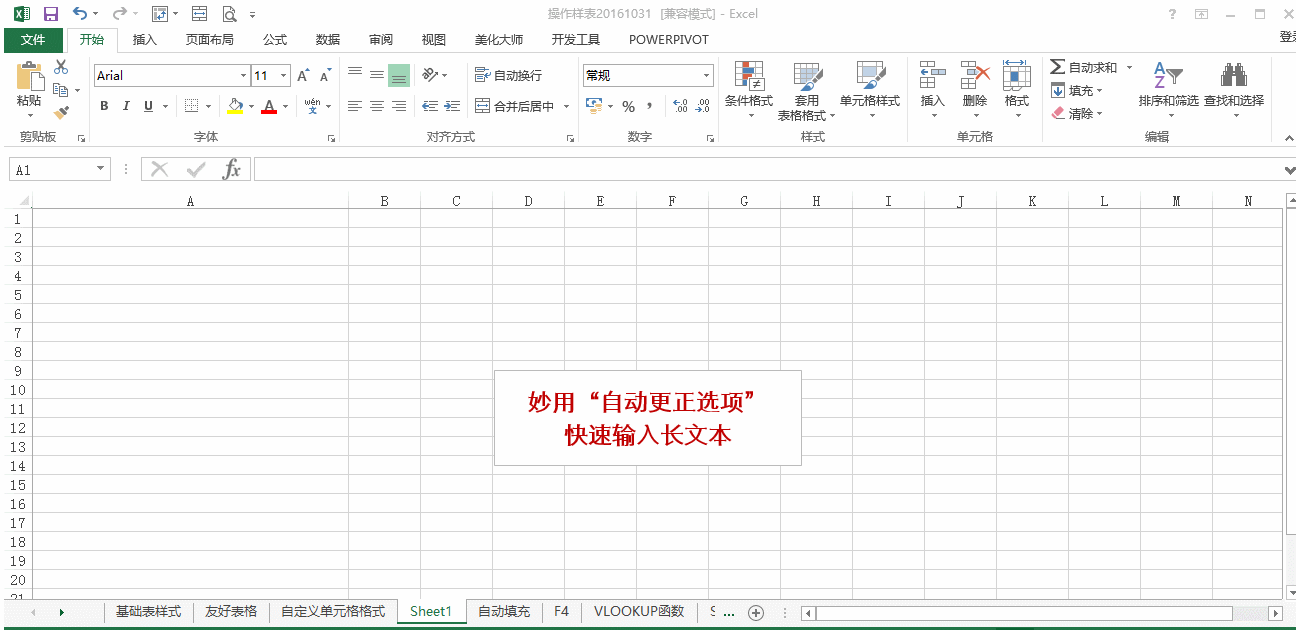This screenshot has width=1296, height=630.
Task: Click inside the formula bar input
Action: pyautogui.click(x=767, y=169)
